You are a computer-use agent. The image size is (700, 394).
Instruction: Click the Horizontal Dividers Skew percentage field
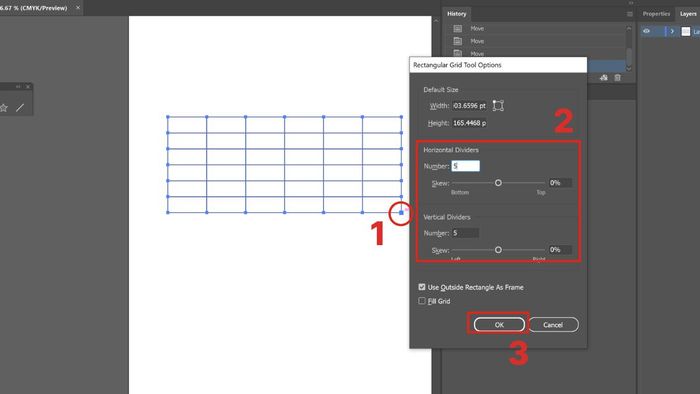560,182
